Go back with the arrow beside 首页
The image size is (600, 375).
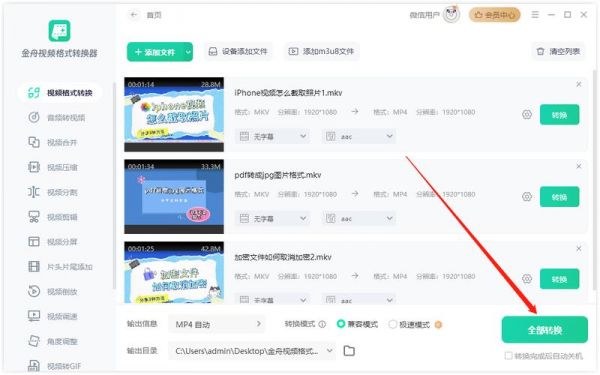tap(134, 15)
